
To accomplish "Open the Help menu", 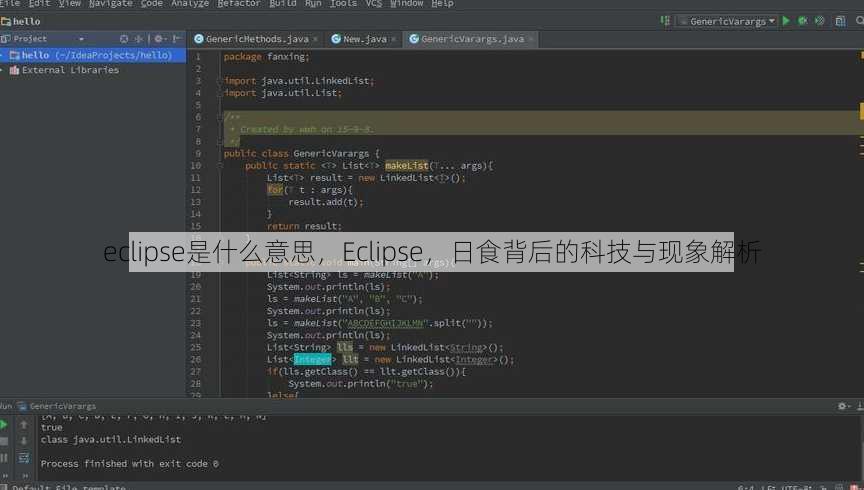I will point(442,4).
